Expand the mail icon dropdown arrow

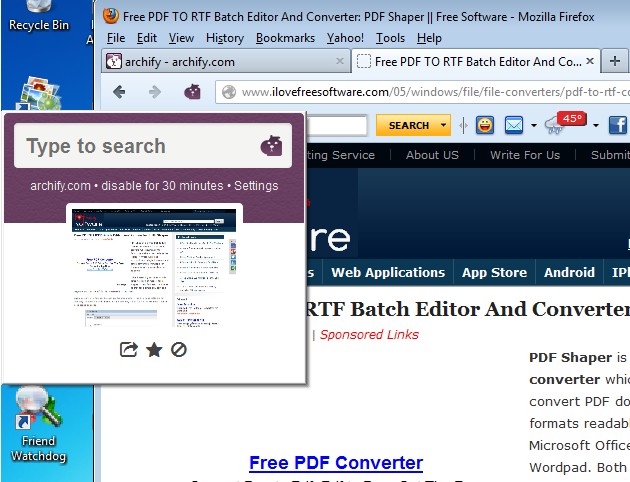click(534, 126)
